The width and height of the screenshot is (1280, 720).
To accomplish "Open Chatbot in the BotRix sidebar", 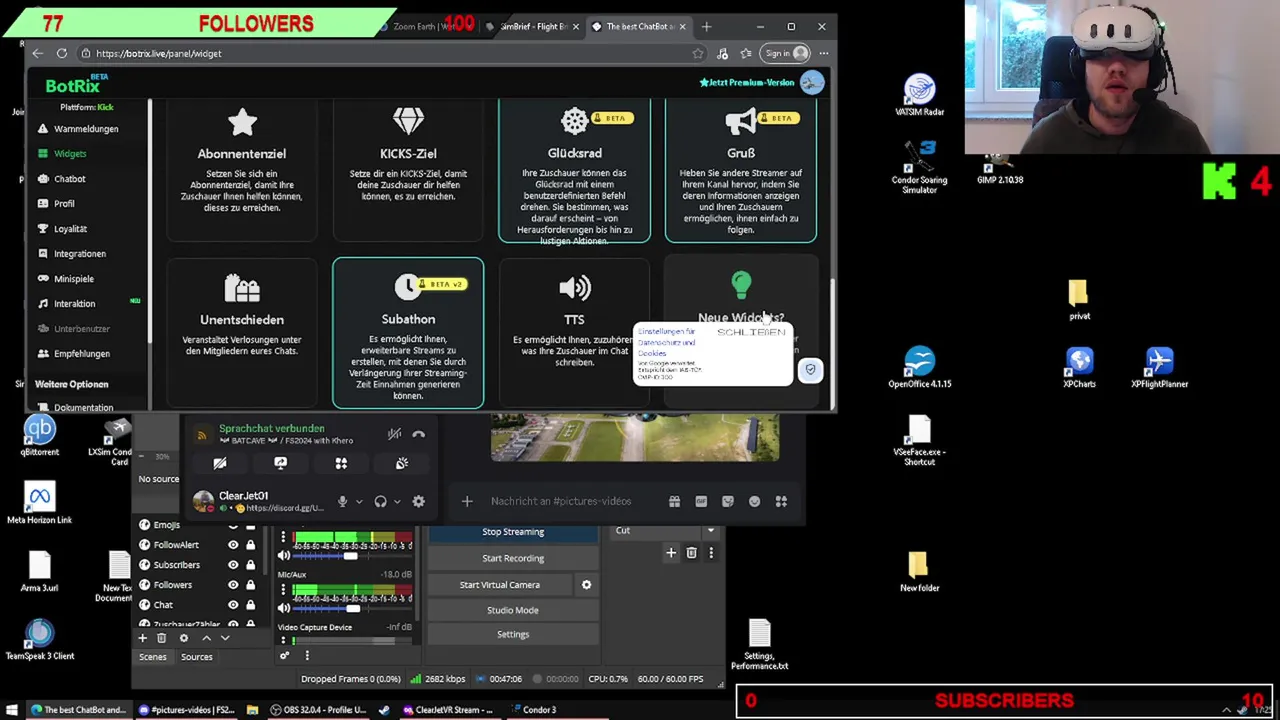I will tap(69, 179).
